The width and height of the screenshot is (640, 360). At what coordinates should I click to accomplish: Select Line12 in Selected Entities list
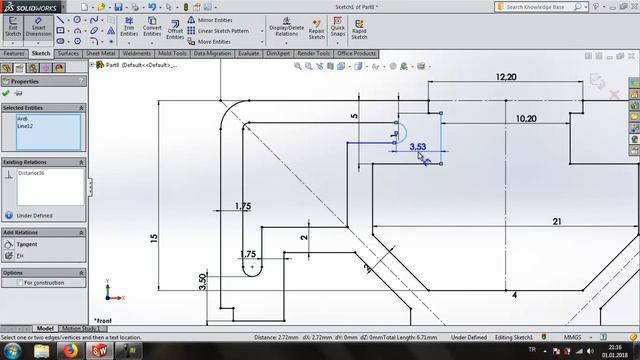pos(25,126)
